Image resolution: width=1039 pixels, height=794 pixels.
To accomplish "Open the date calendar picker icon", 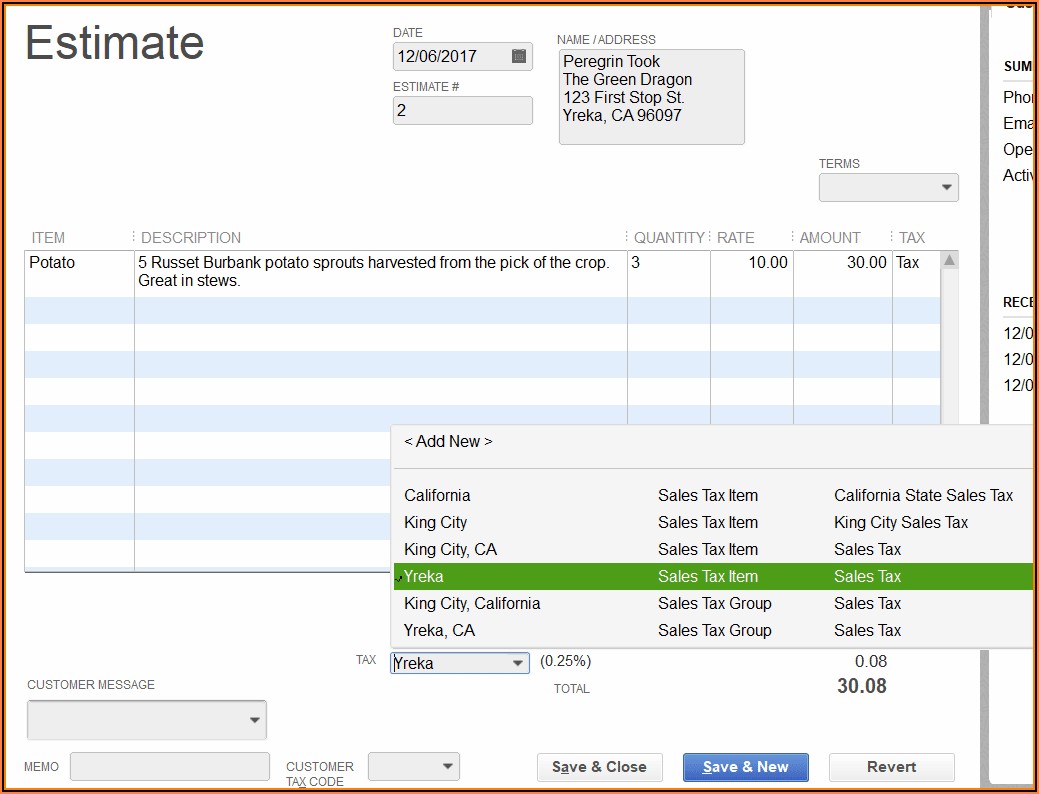I will point(519,56).
